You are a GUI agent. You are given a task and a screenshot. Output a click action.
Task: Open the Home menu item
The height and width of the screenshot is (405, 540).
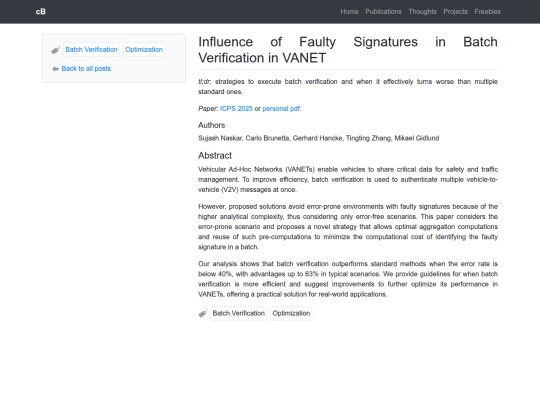click(x=349, y=12)
